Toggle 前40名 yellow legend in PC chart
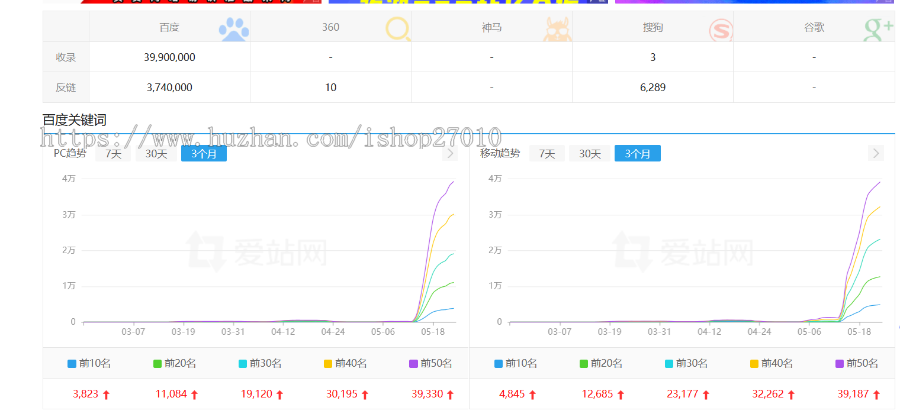The height and width of the screenshot is (417, 900). tap(345, 363)
